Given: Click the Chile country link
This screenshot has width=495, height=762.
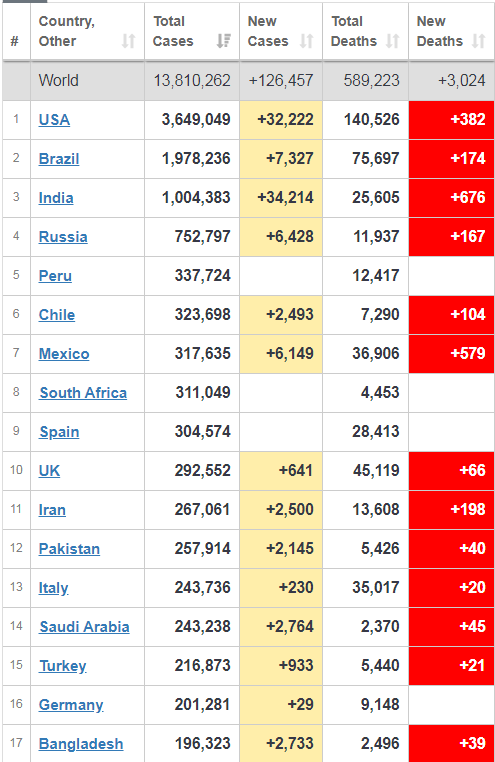Looking at the screenshot, I should coord(57,315).
